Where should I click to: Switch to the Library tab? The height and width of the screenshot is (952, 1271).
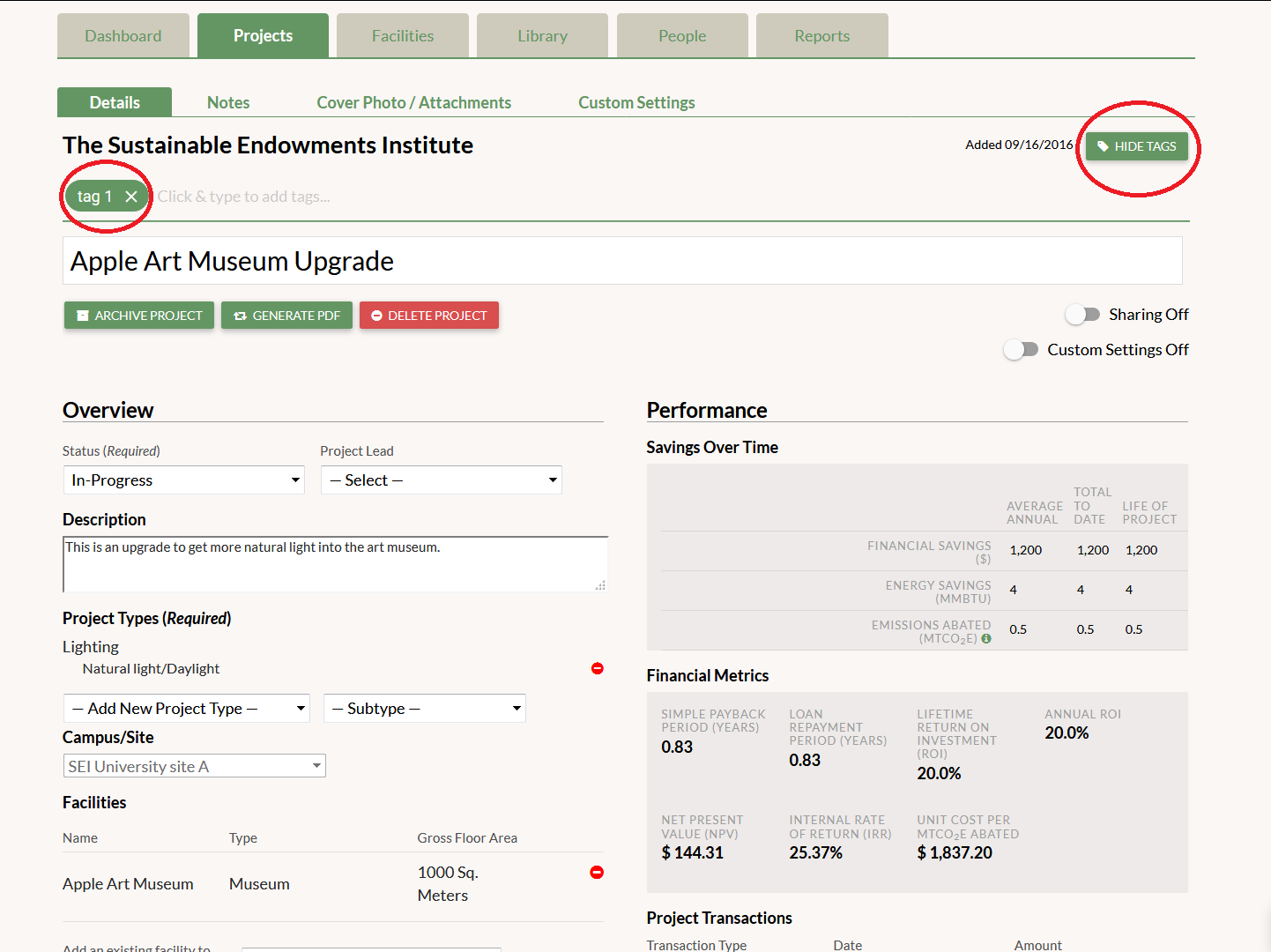[x=542, y=36]
